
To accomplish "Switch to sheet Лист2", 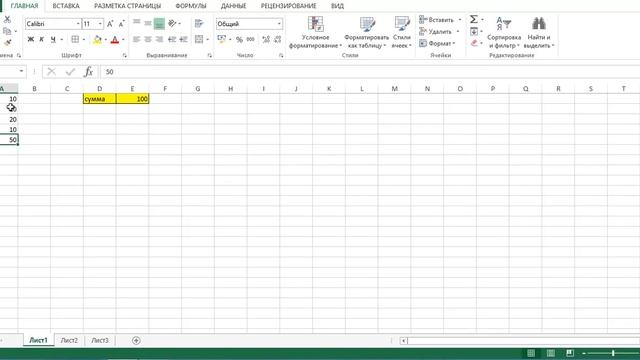I will (x=69, y=340).
